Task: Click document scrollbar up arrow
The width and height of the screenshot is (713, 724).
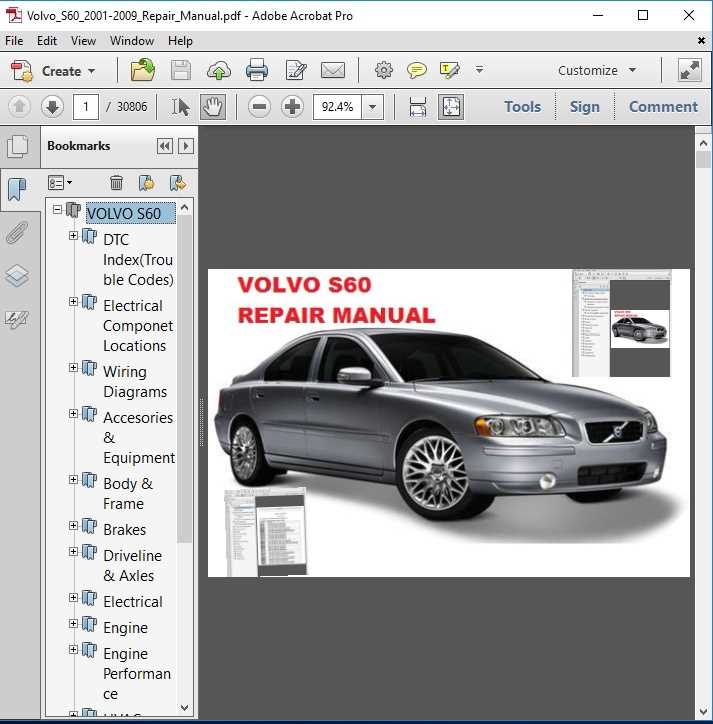Action: [x=703, y=144]
